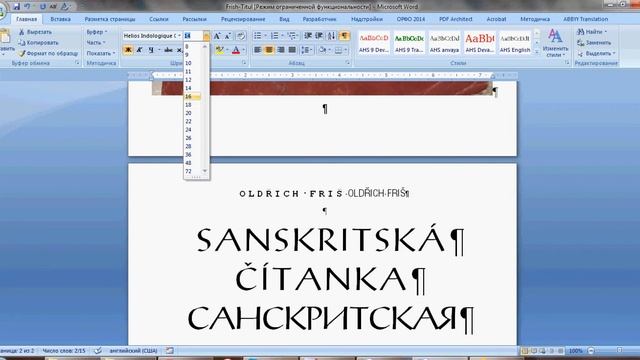
Task: Click the Выделить (Select) button
Action: [596, 53]
